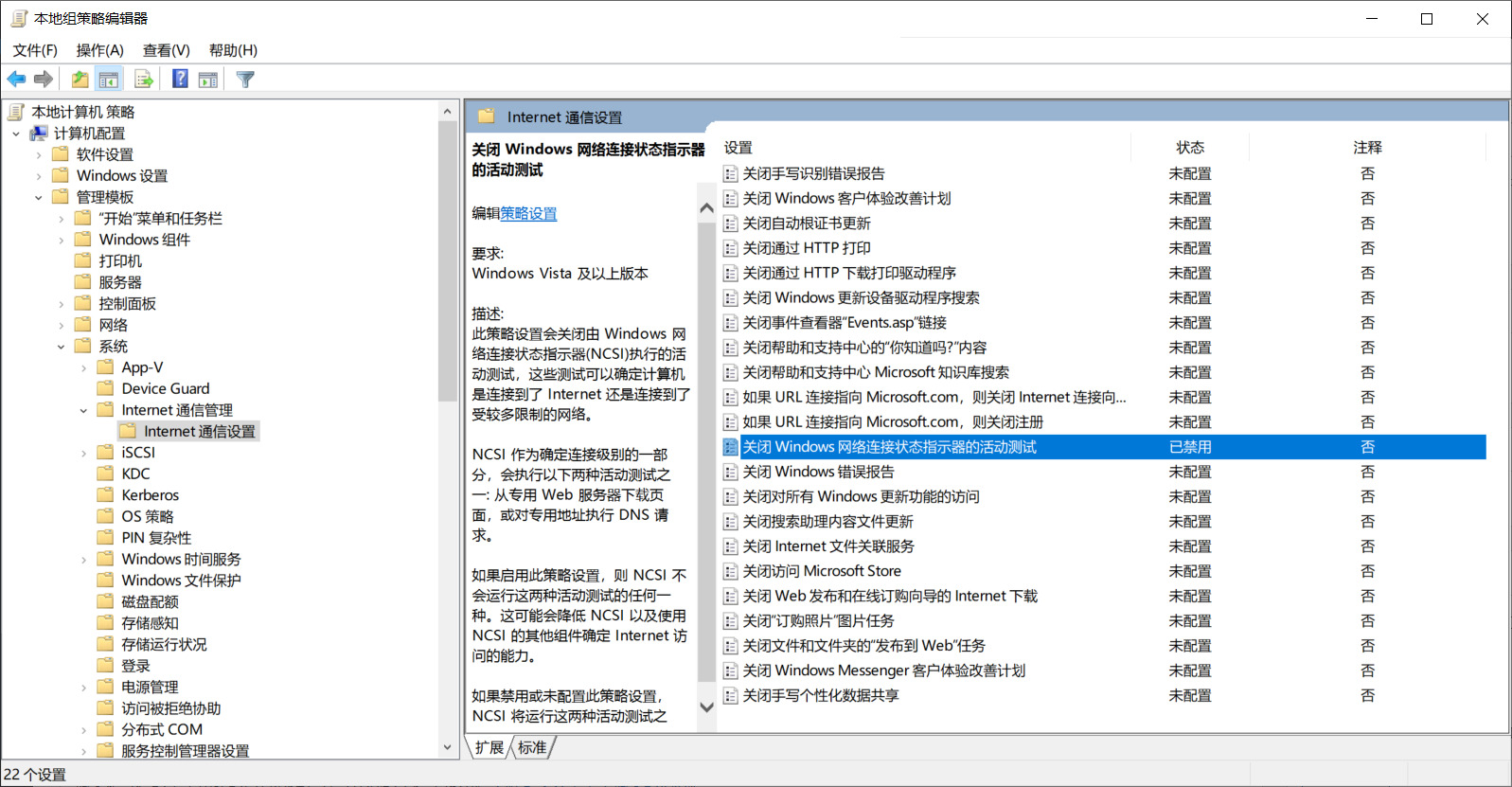
Task: Click the 计算机配置 computer icon
Action: click(x=39, y=134)
